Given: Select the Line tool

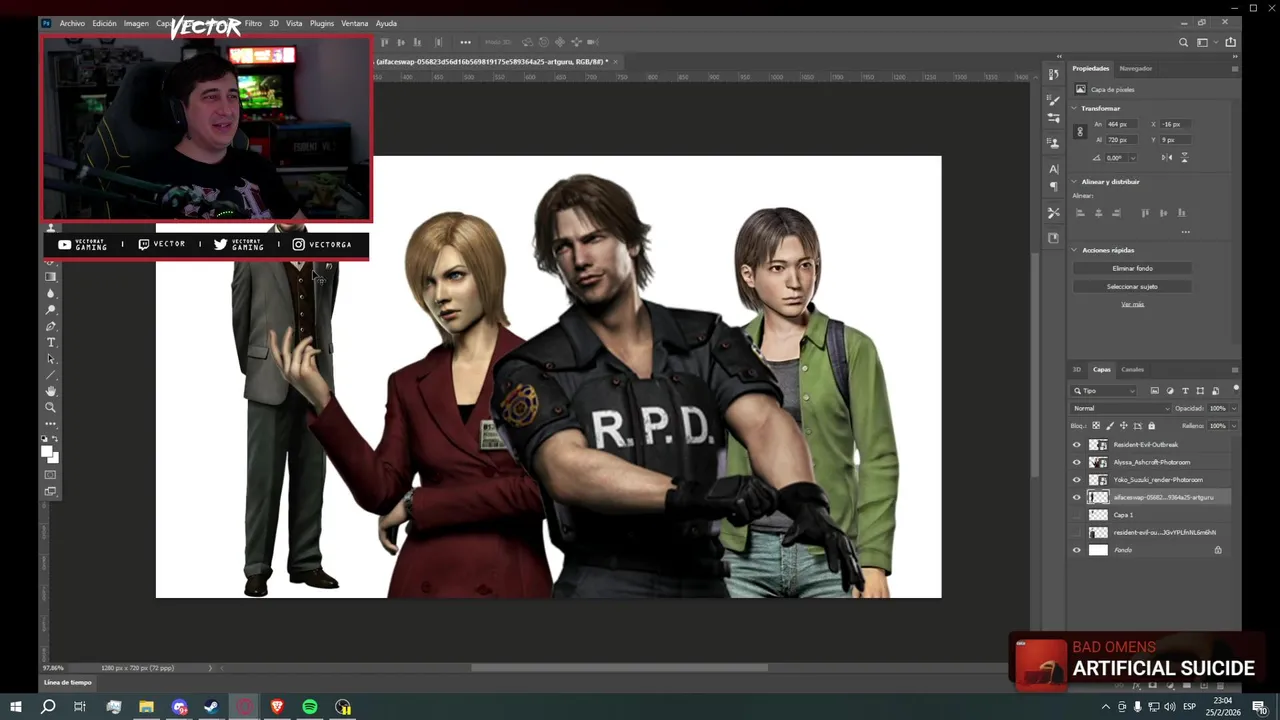Looking at the screenshot, I should tap(51, 375).
